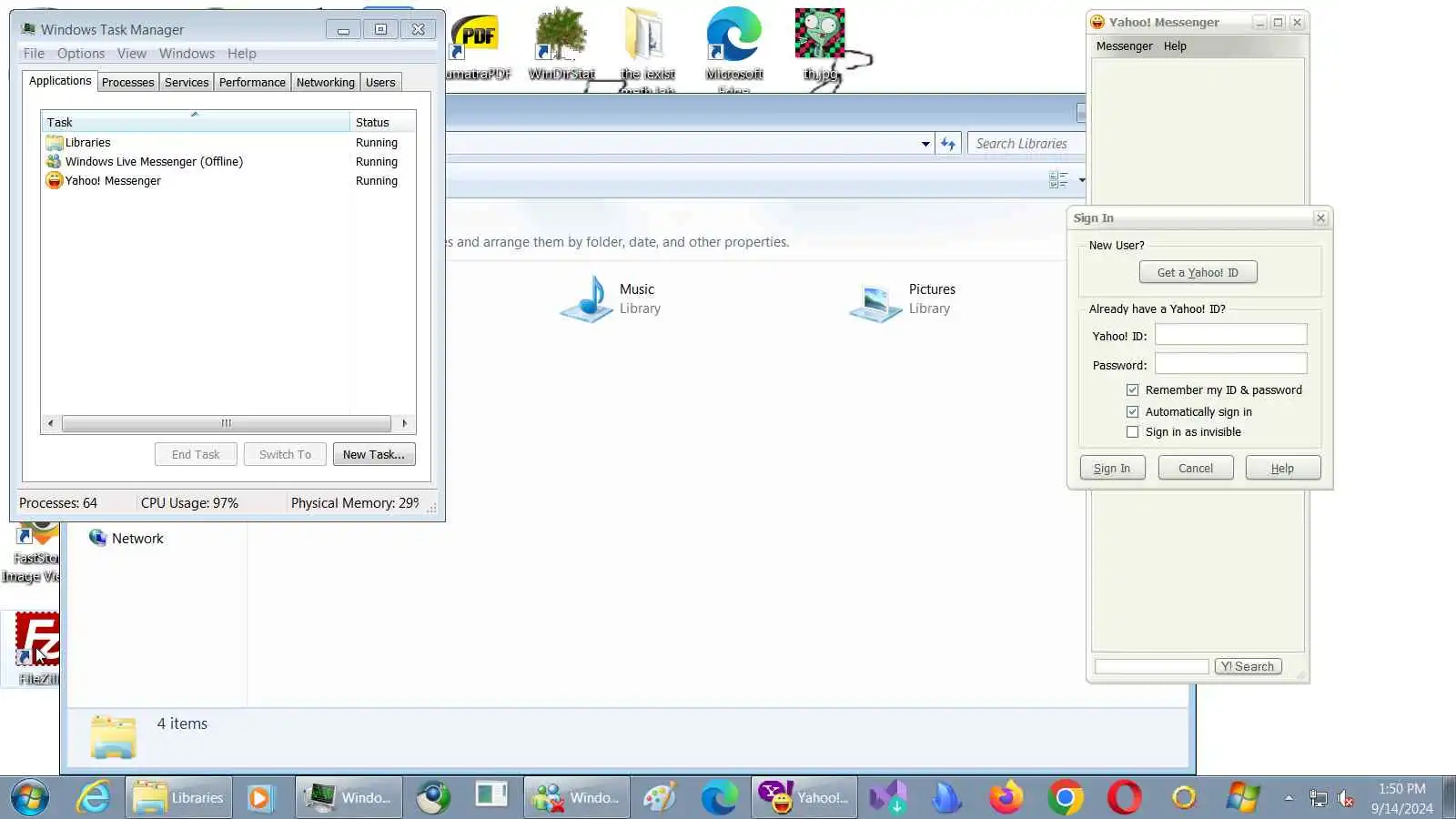1456x819 pixels.
Task: Open Windows Live Messenger taskbar button
Action: point(576,798)
